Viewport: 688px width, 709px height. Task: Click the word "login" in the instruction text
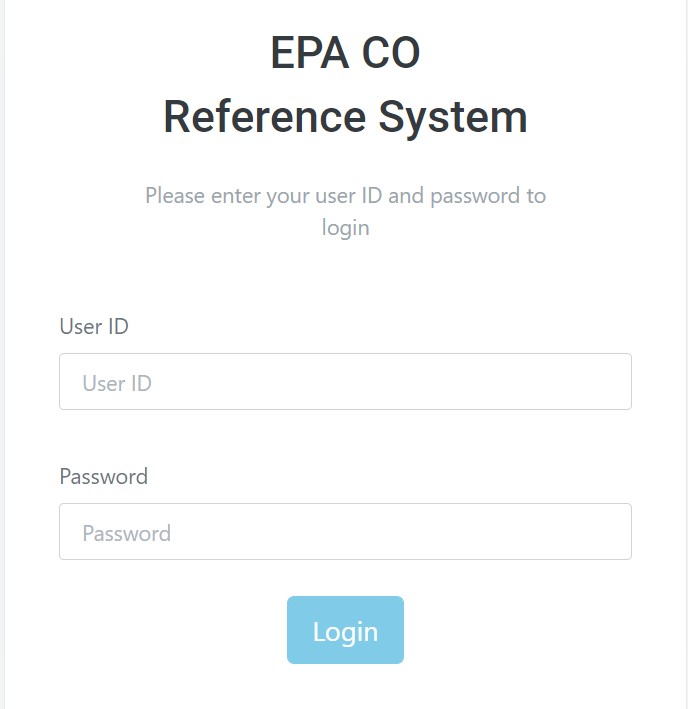[x=345, y=228]
